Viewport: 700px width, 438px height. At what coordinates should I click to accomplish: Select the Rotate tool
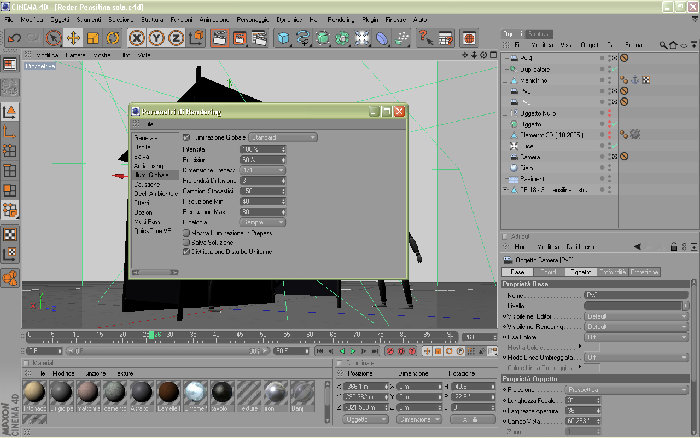tap(112, 38)
